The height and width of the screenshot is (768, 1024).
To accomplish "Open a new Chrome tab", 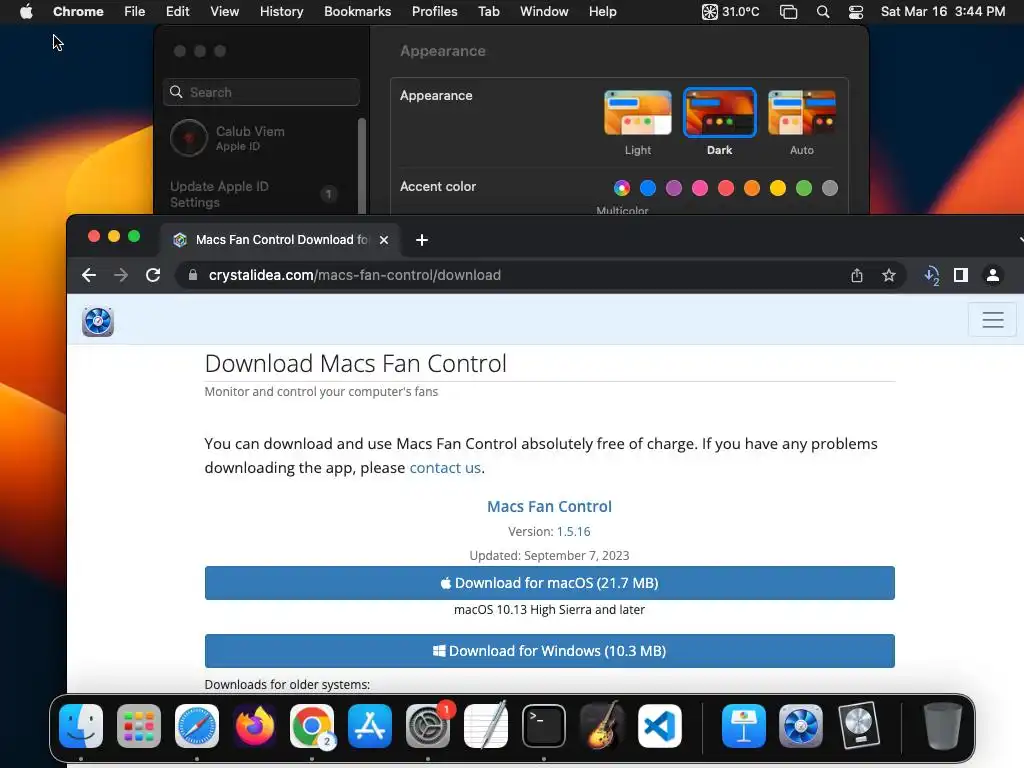I will [422, 240].
